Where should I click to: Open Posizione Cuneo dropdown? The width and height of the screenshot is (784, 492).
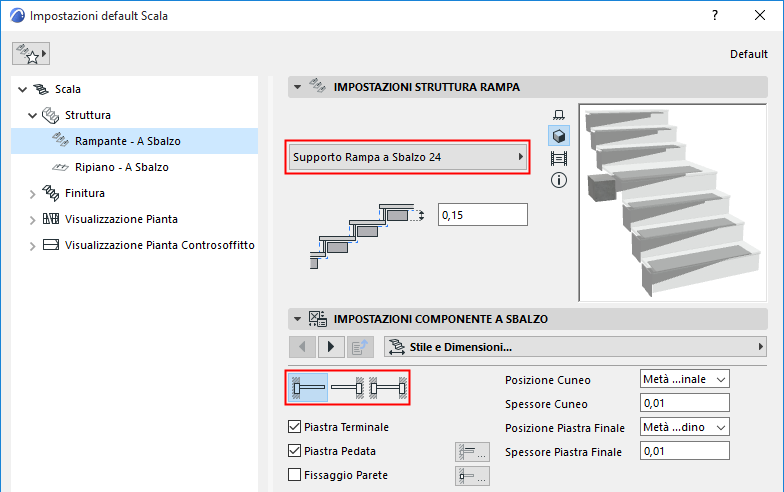[684, 379]
